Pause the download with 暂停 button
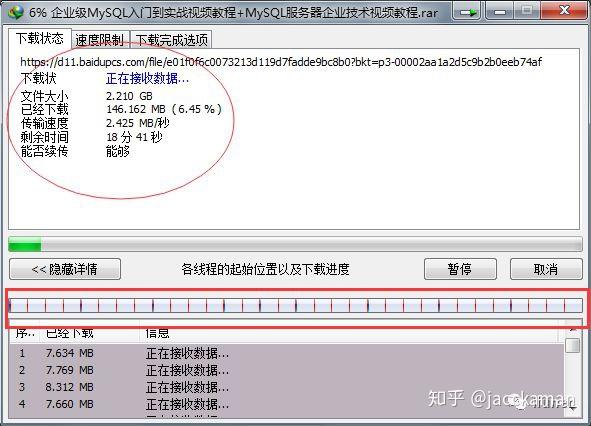The height and width of the screenshot is (426, 591). point(460,269)
